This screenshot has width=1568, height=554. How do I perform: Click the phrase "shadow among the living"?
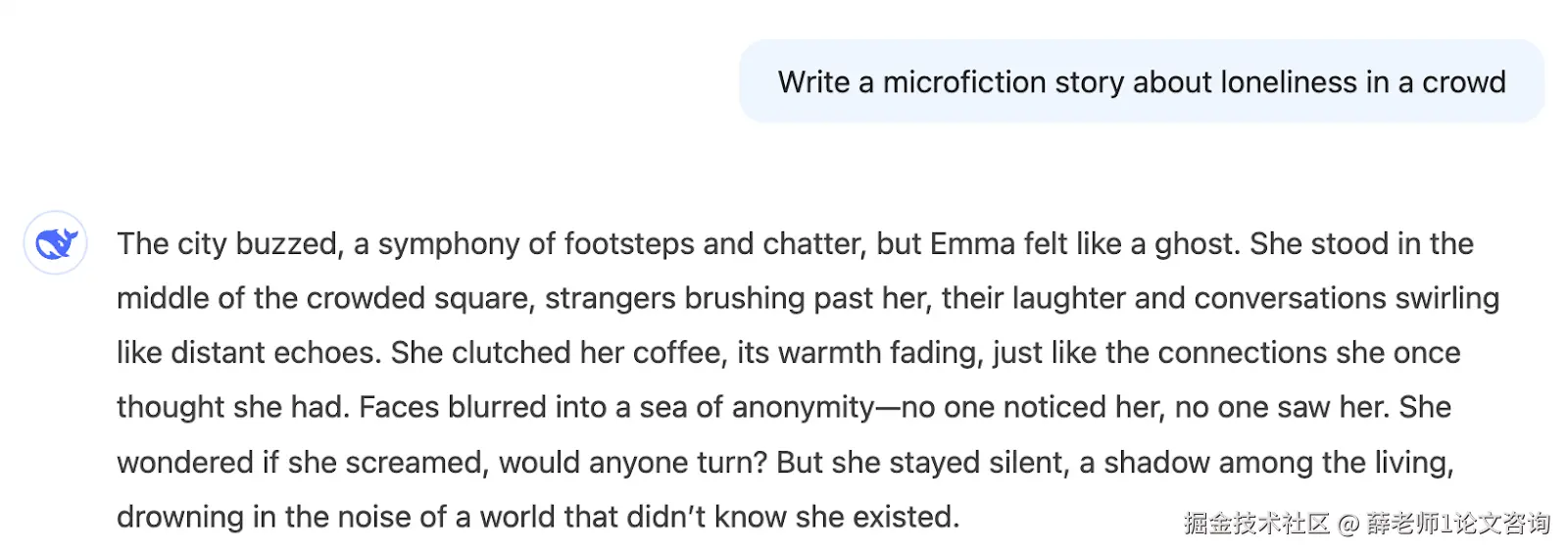coord(1278,463)
